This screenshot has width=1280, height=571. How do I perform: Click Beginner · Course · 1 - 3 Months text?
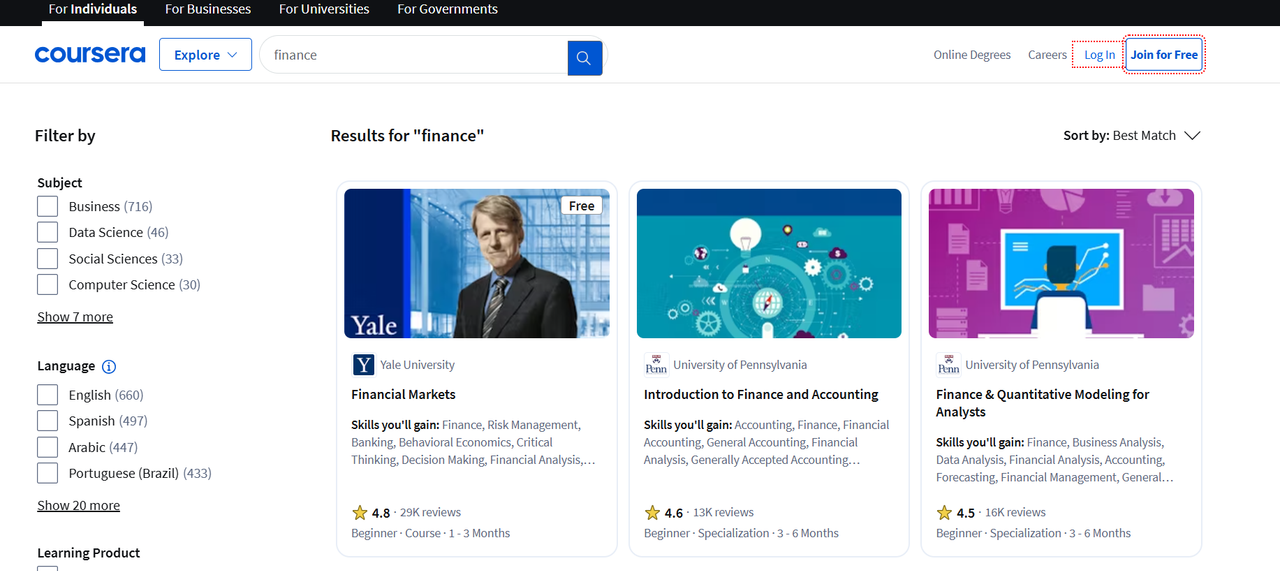[430, 534]
